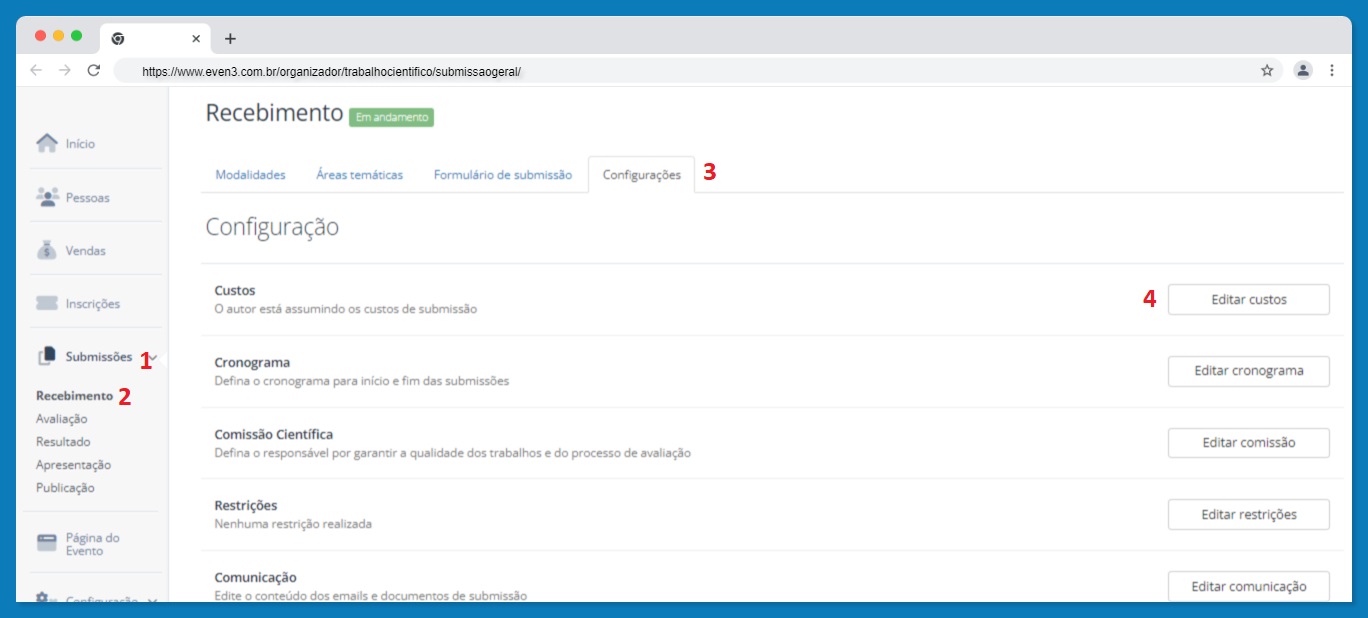Click the Cronograma setting title
Viewport: 1368px width, 618px height.
coord(252,362)
